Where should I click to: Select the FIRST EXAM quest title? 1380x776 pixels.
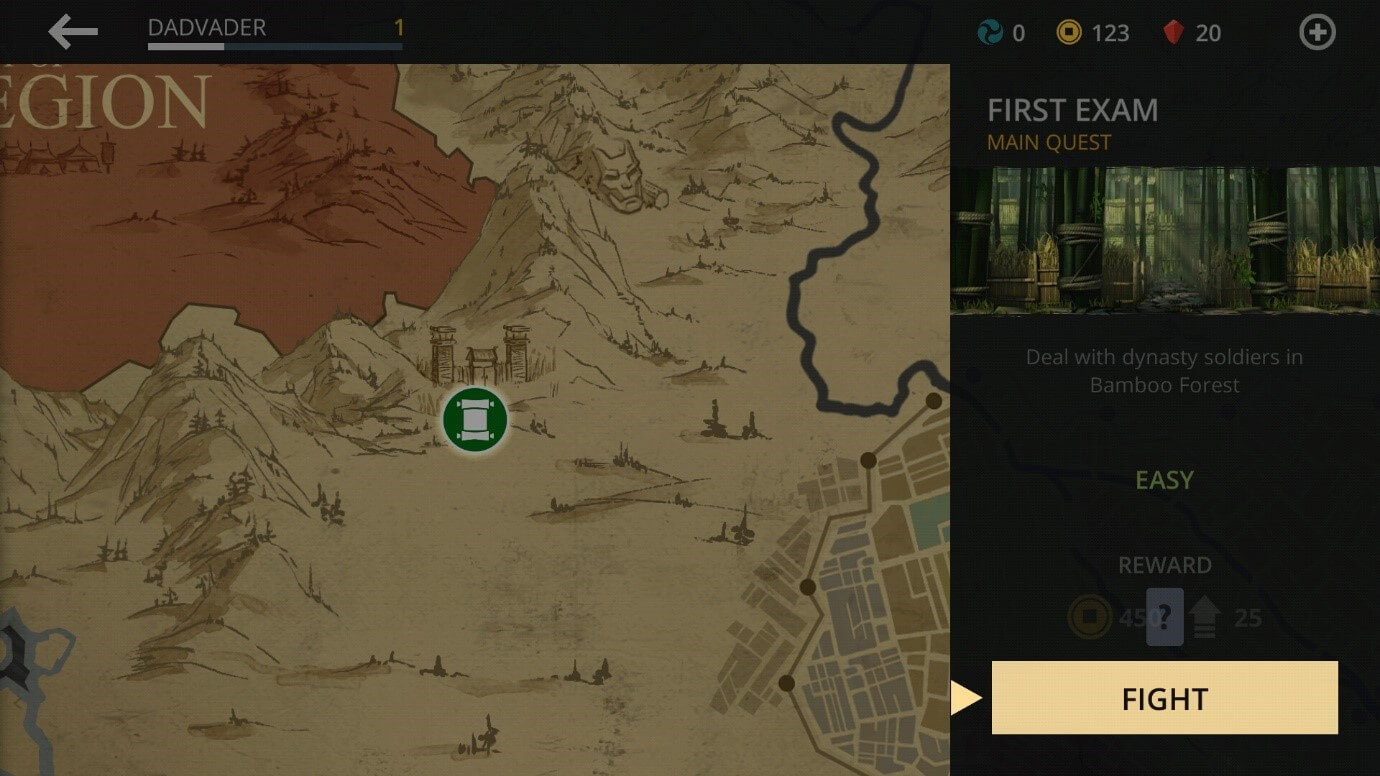tap(1072, 110)
